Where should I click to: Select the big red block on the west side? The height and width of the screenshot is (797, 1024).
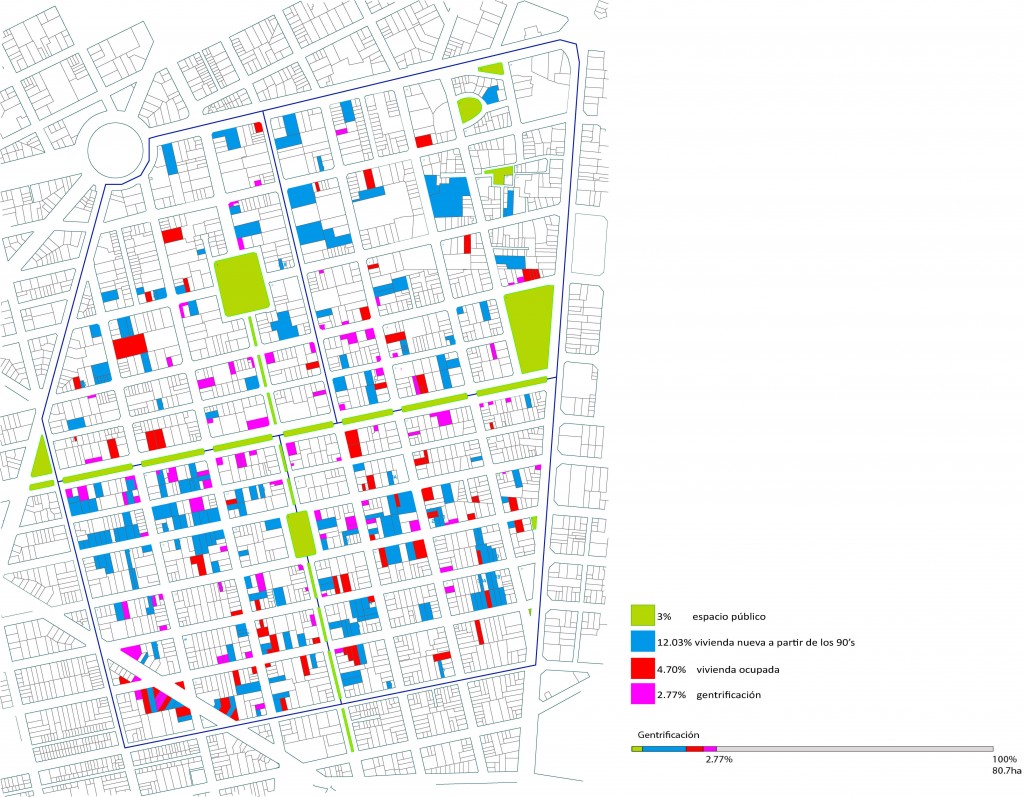click(129, 346)
